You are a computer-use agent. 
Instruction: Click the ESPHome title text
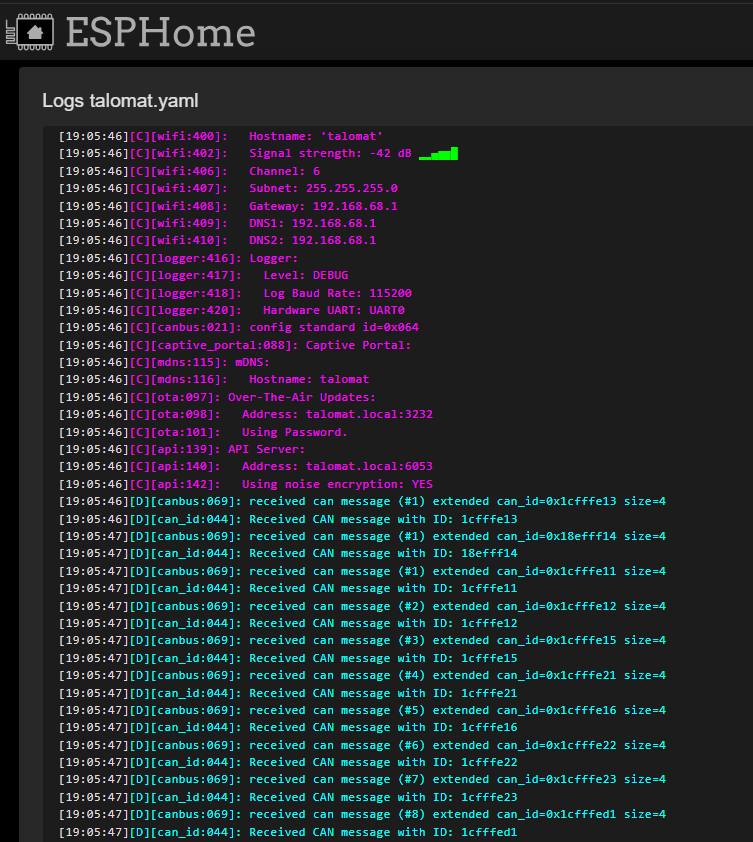(x=160, y=32)
